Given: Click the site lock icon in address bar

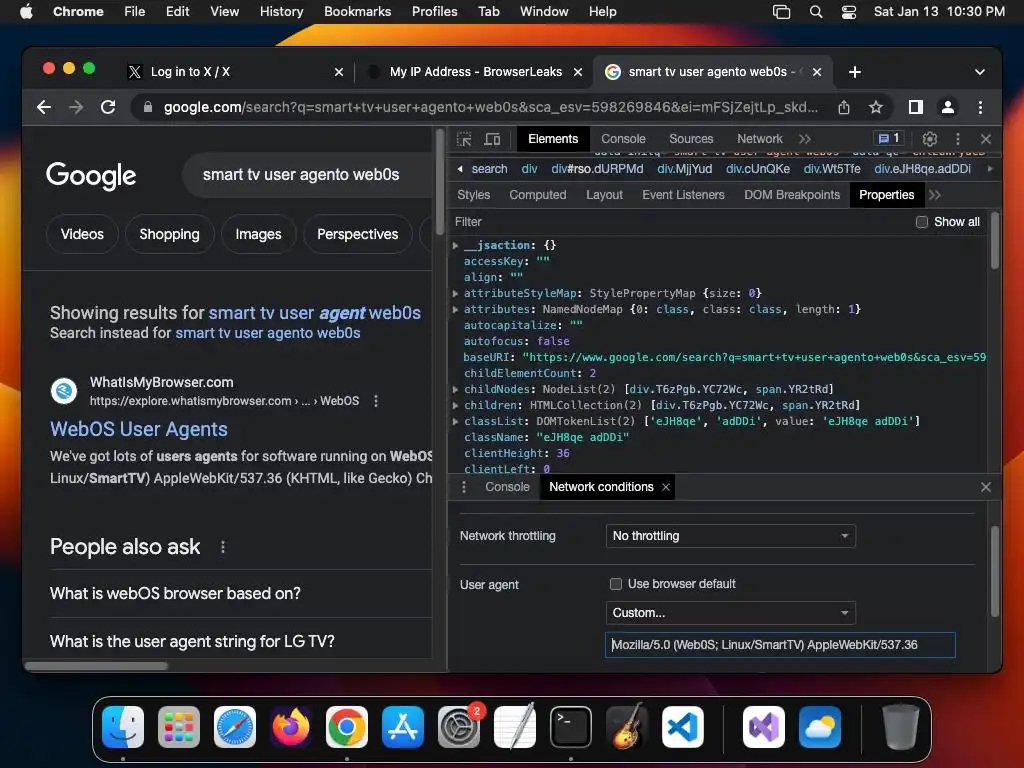Looking at the screenshot, I should click(148, 107).
